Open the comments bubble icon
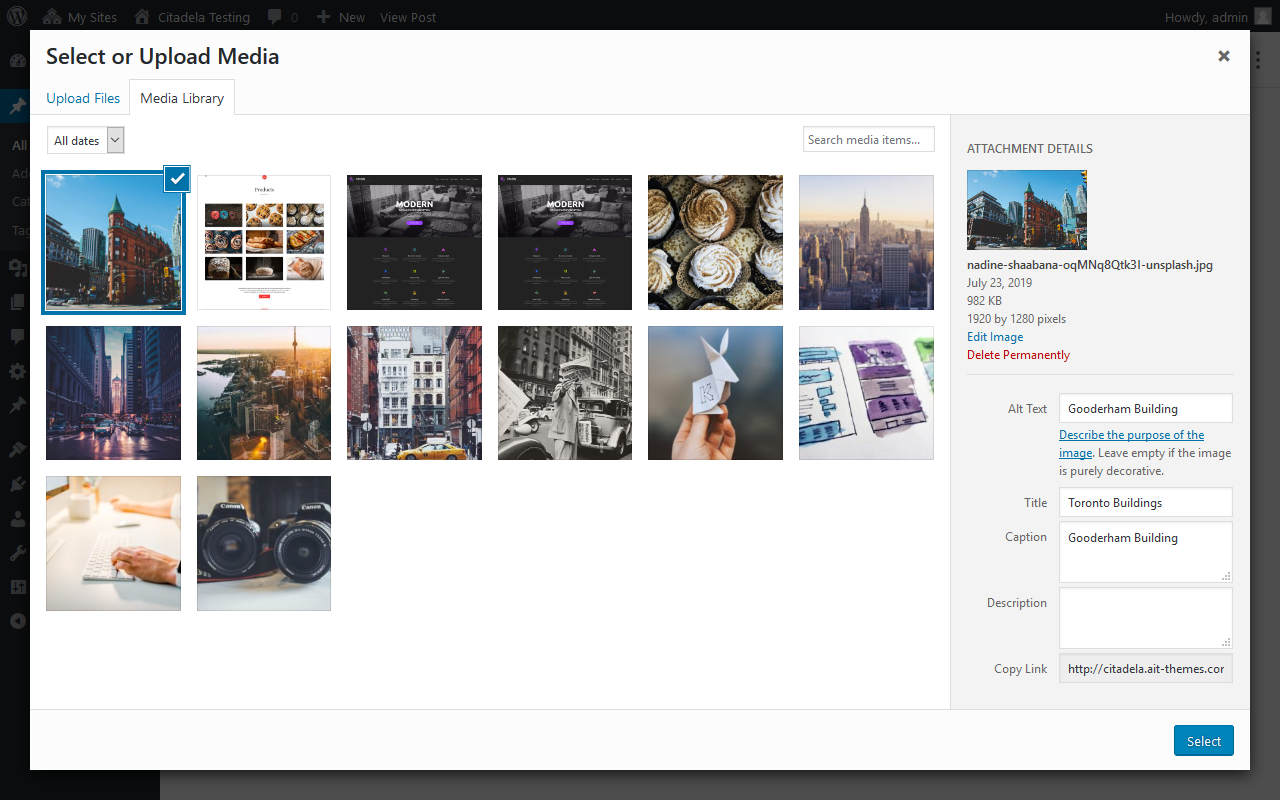This screenshot has width=1280, height=800. click(x=274, y=17)
